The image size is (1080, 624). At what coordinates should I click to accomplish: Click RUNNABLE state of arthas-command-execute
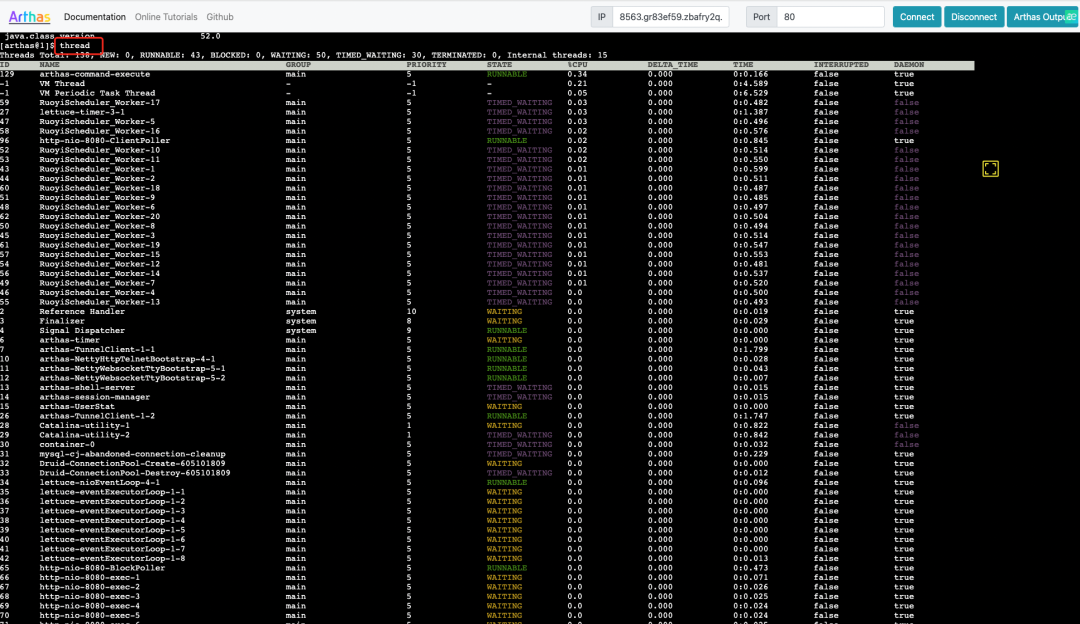507,74
